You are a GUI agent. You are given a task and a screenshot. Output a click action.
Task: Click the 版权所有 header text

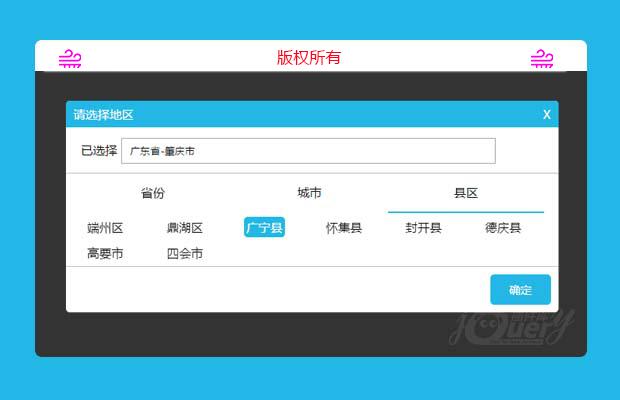309,58
